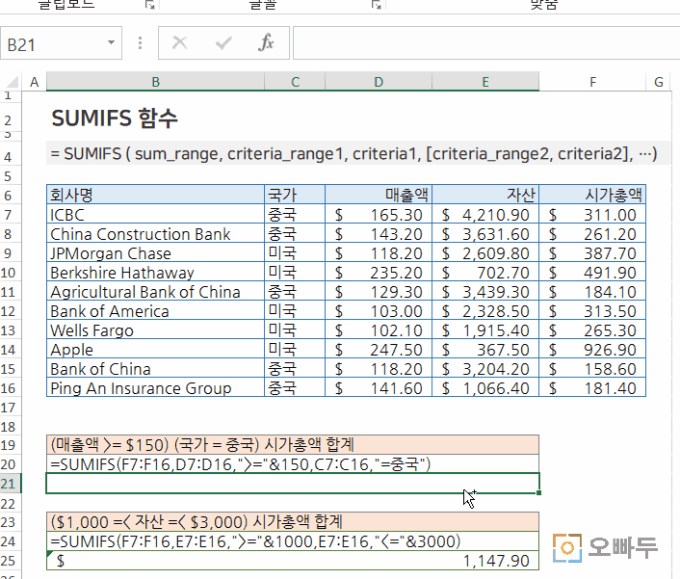Click the 'Wells Fargo' cell
This screenshot has height=579, width=680.
155,330
